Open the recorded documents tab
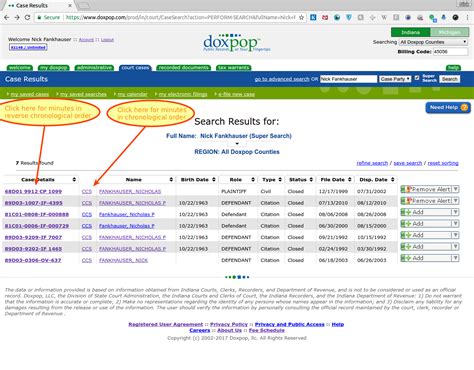 click(184, 68)
